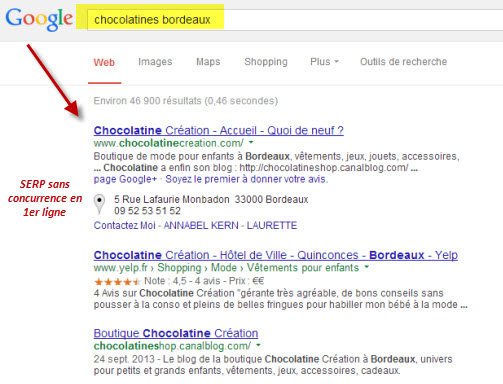Click the www.chocolatinecreation.com/ green URL

pos(169,143)
